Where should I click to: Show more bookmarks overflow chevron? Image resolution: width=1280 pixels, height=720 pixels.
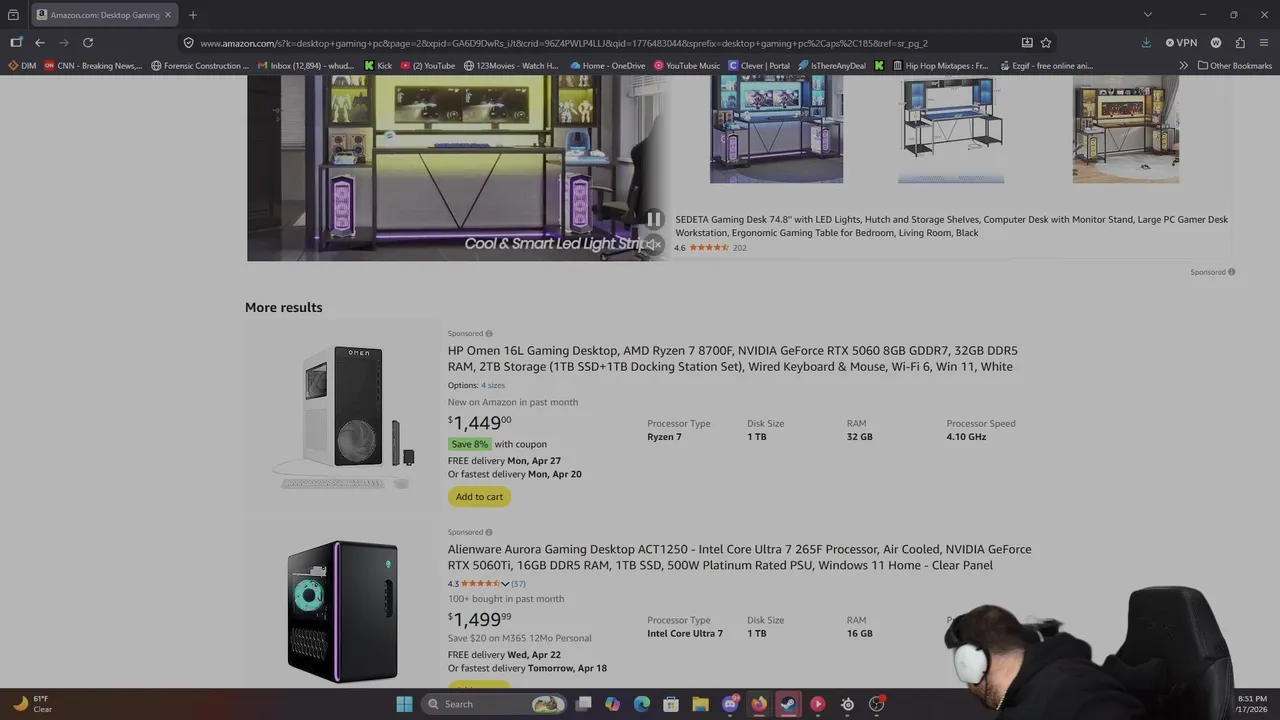pyautogui.click(x=1184, y=66)
